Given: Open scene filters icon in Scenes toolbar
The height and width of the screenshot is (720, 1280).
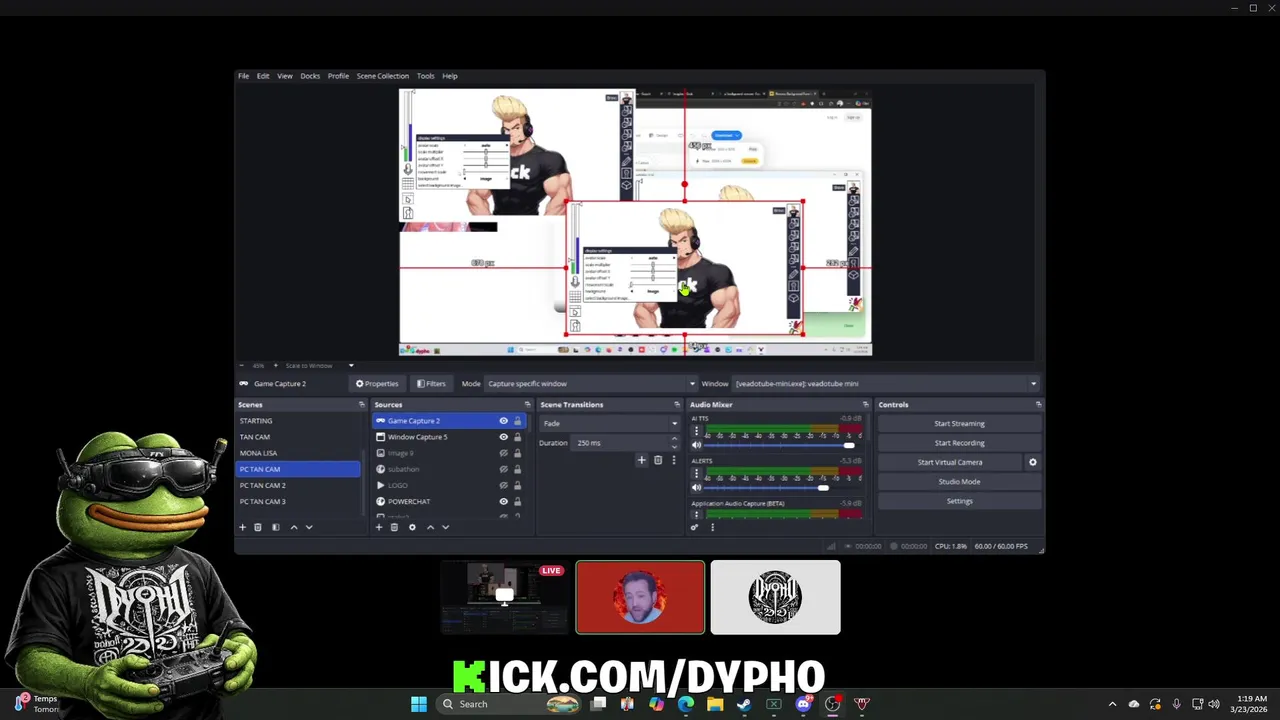Looking at the screenshot, I should click(x=275, y=527).
